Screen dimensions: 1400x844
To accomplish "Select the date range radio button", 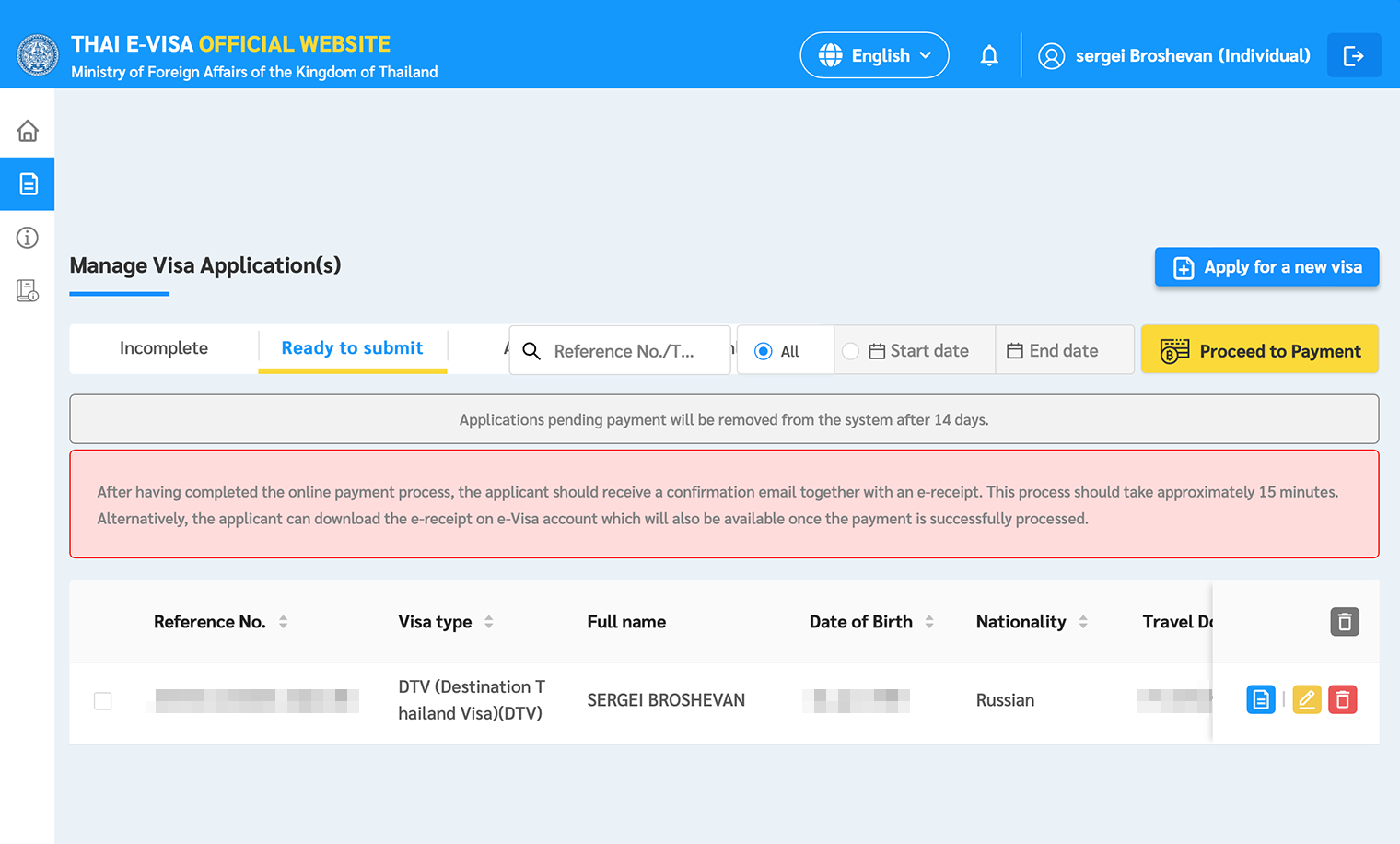I will click(x=850, y=351).
